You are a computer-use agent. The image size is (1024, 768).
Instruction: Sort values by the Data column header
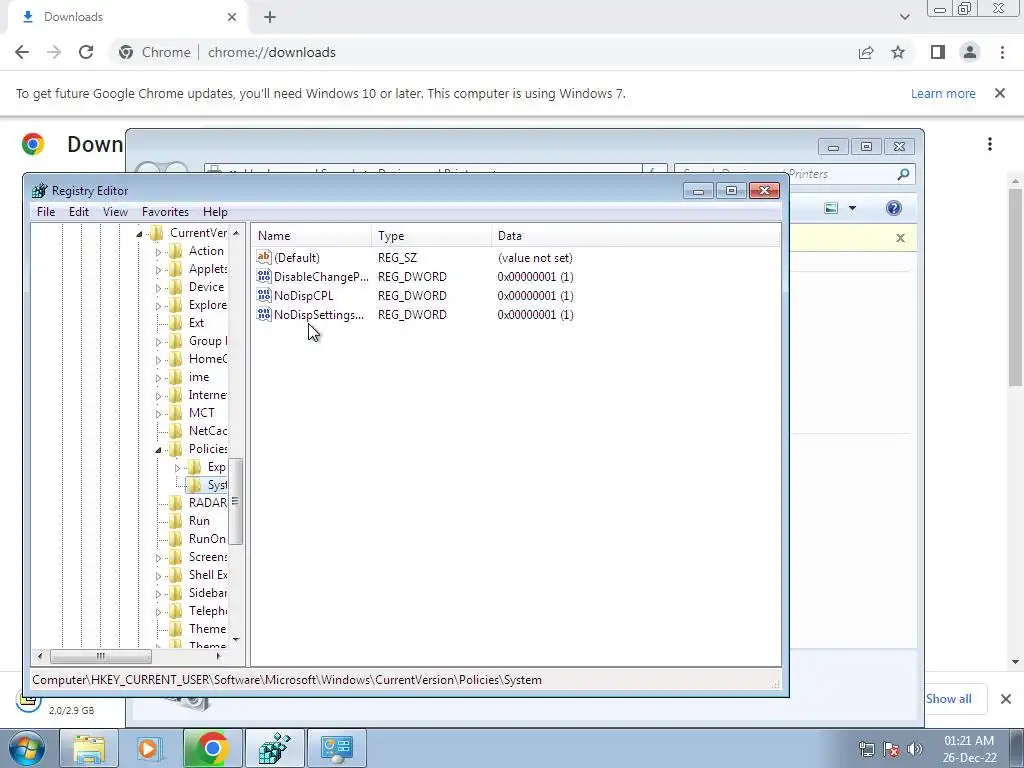pyautogui.click(x=635, y=236)
